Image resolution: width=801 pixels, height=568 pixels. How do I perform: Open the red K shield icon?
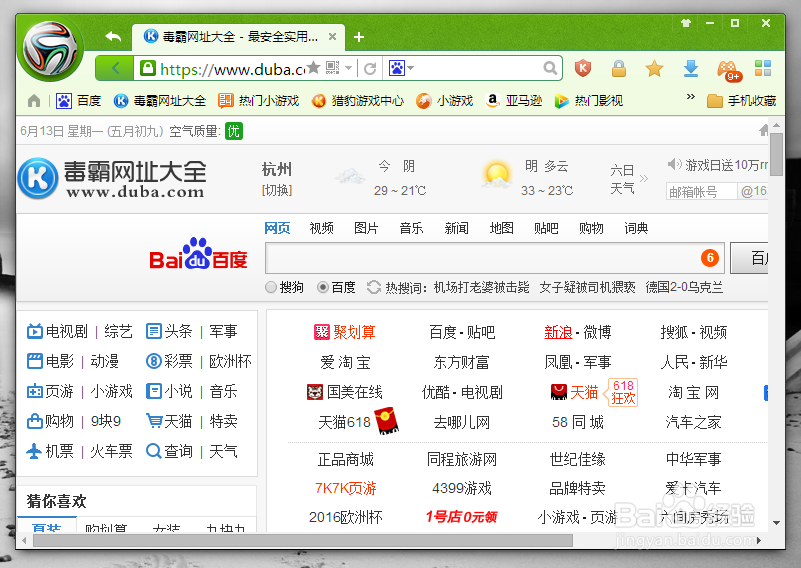(x=583, y=68)
